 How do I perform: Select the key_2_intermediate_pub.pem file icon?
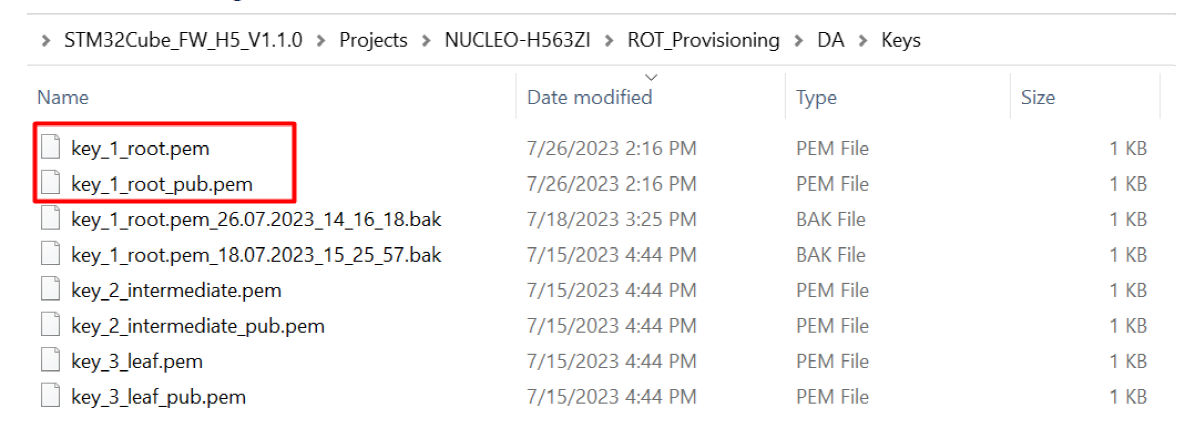(50, 325)
